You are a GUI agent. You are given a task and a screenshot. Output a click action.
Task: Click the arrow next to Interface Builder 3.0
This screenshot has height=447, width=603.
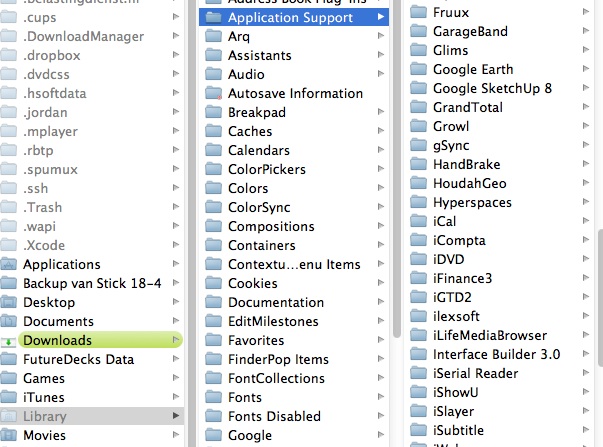586,354
